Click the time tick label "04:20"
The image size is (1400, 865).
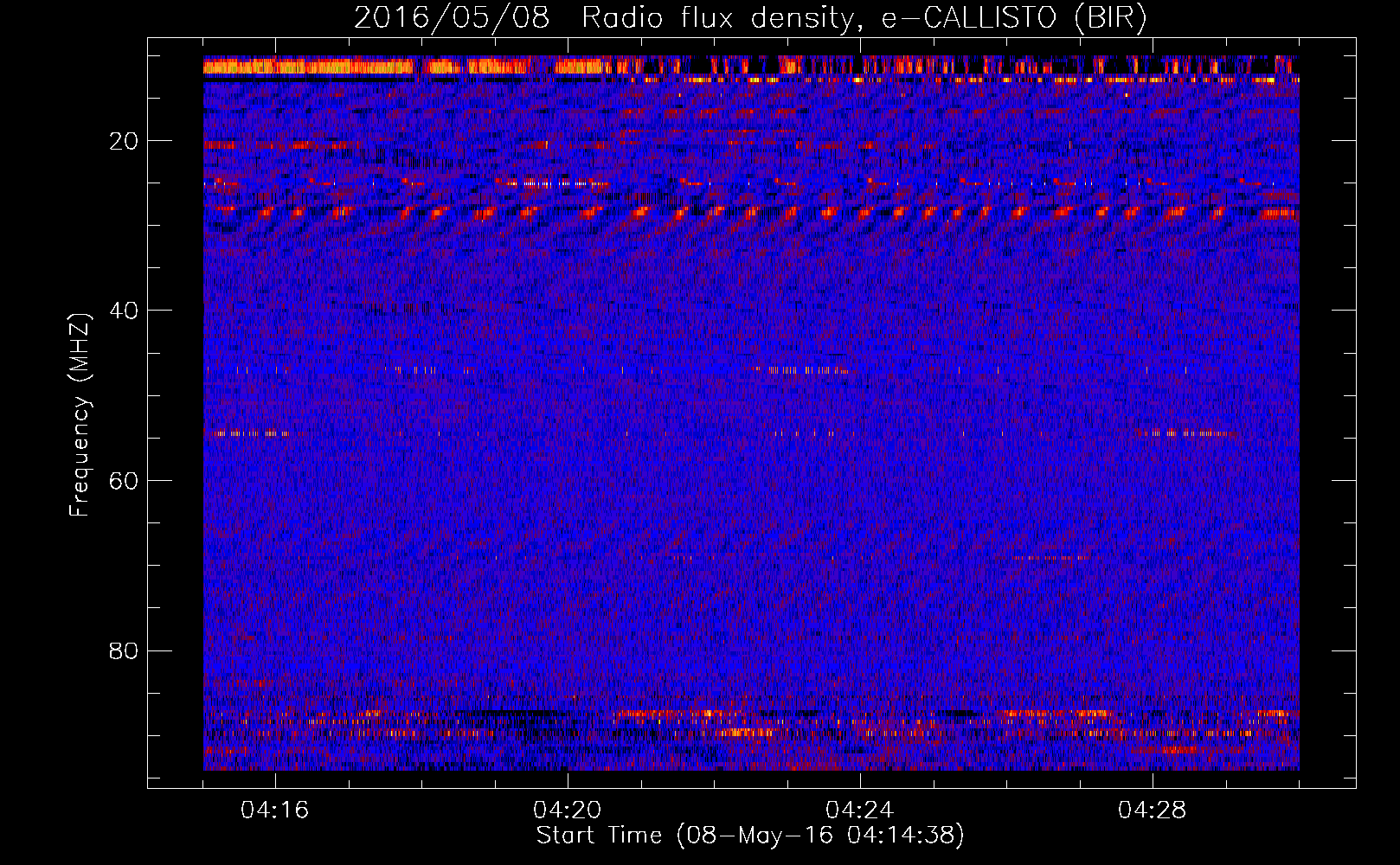point(568,811)
